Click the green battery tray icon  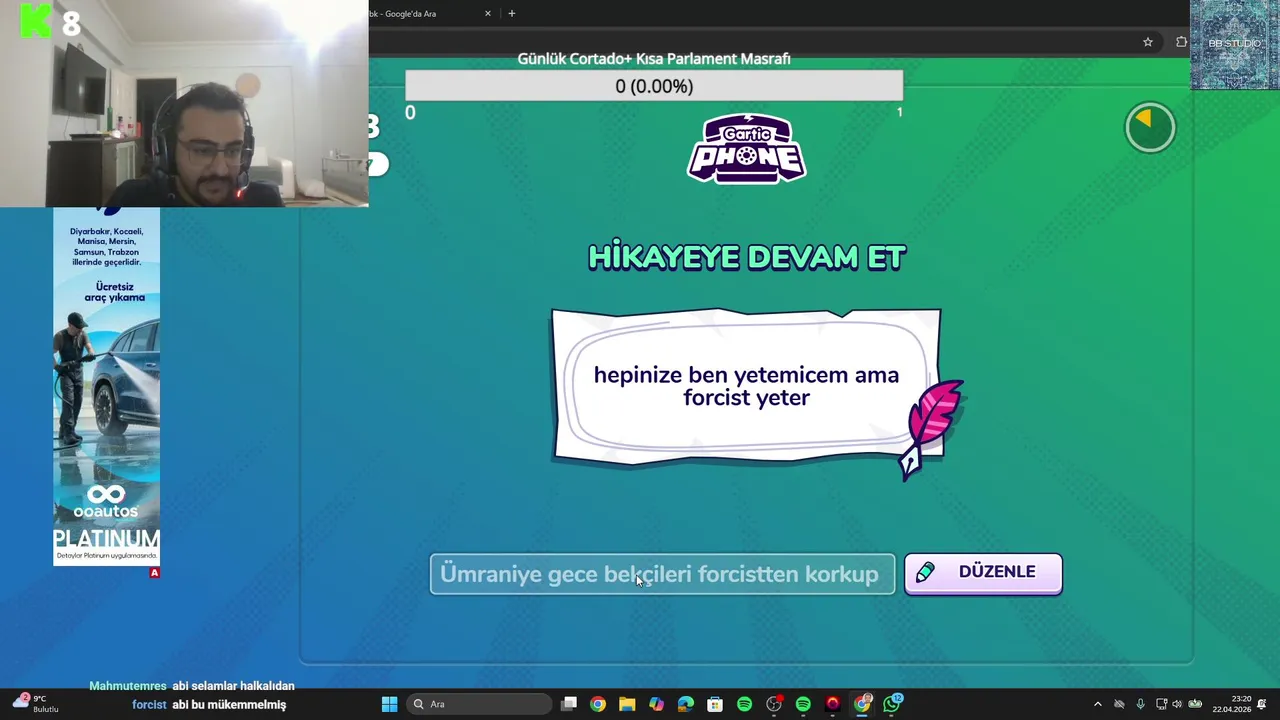coord(1194,704)
